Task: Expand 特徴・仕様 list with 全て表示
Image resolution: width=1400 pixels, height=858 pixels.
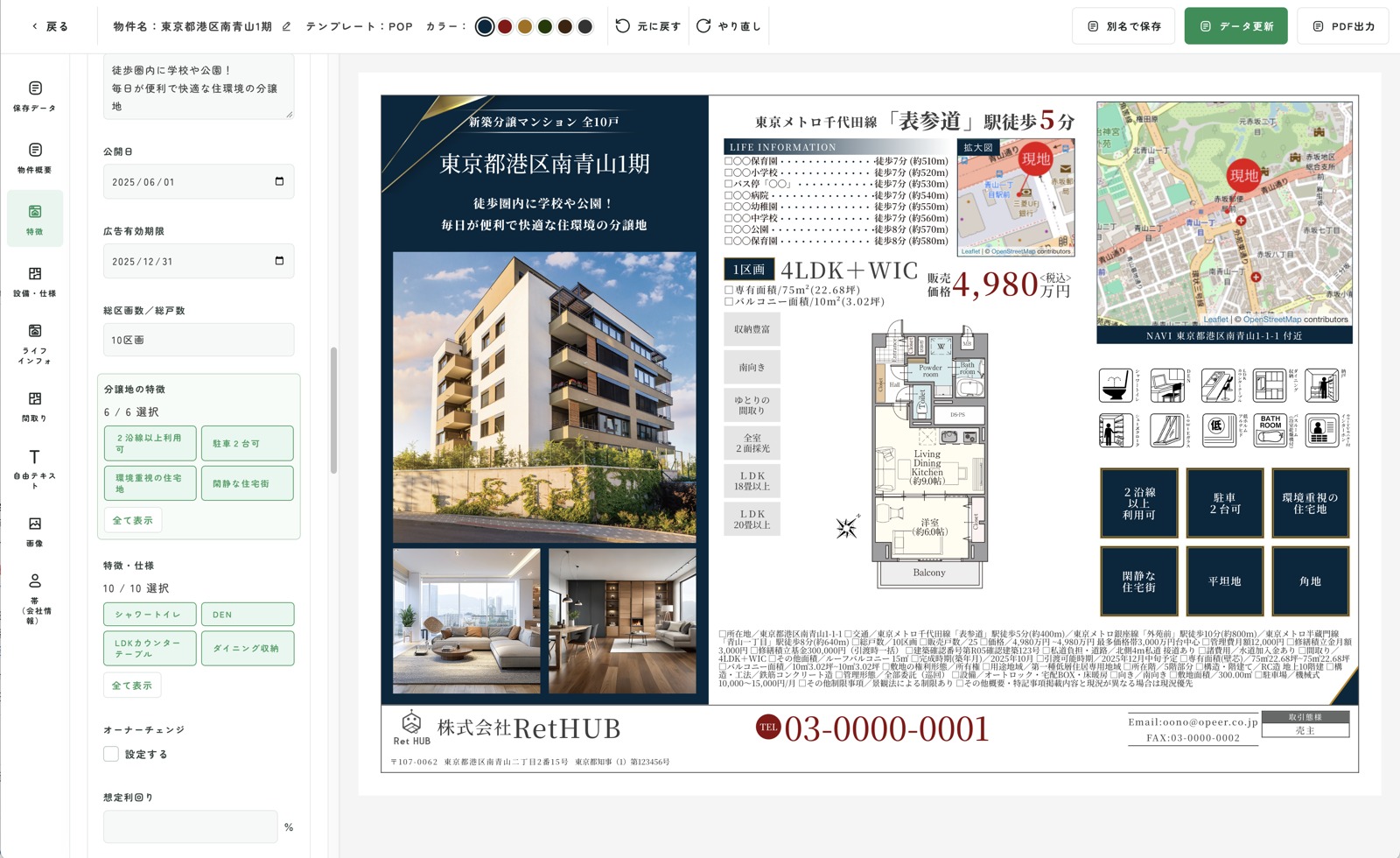Action: 132,686
